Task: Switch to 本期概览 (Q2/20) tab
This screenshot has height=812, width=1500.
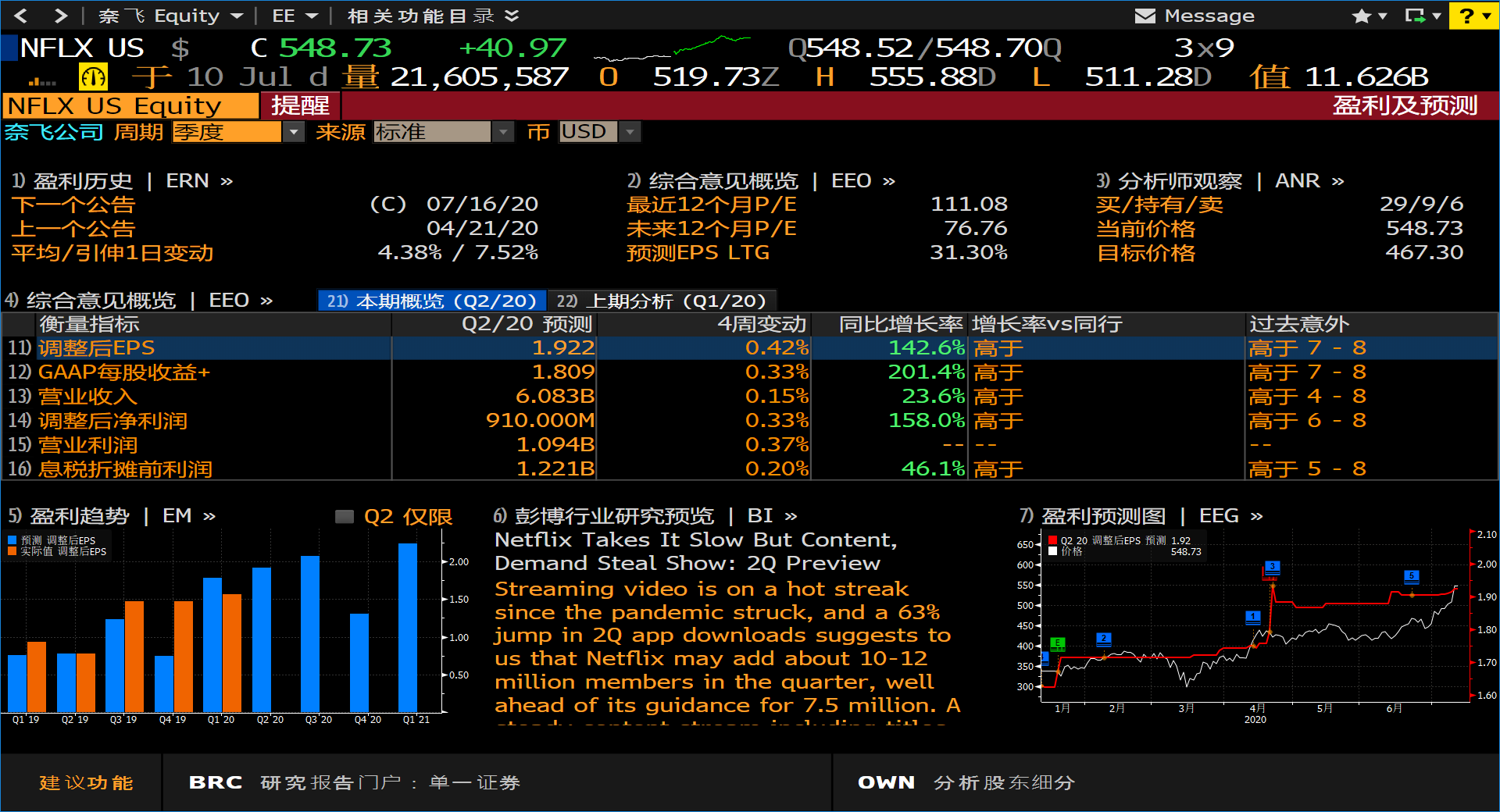Action: click(x=432, y=301)
